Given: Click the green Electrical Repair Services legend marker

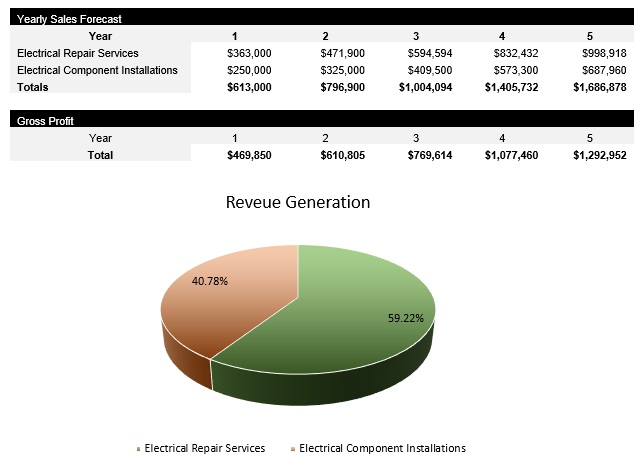Looking at the screenshot, I should (x=139, y=449).
